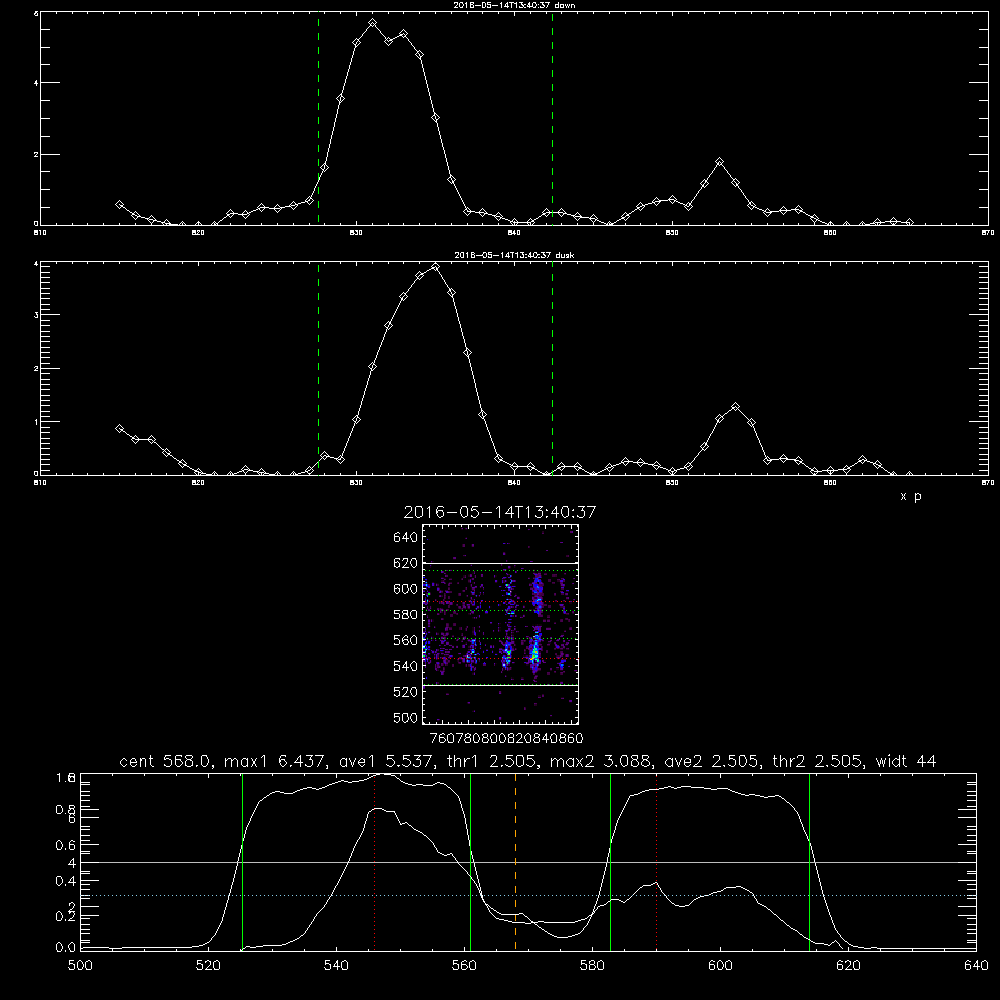Screen dimensions: 1000x1000
Task: Click the dawn plot title text
Action: [x=514, y=5]
